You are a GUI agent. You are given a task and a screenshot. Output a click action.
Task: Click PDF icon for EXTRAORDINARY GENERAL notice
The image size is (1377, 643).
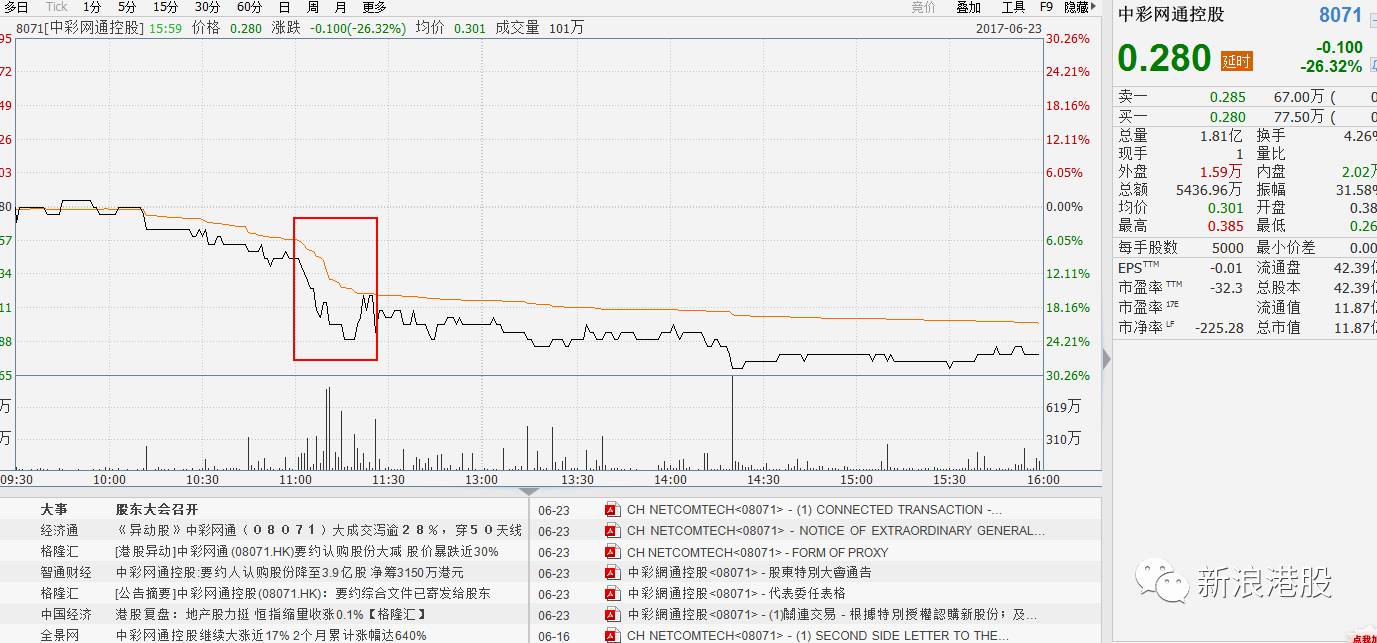tap(613, 531)
